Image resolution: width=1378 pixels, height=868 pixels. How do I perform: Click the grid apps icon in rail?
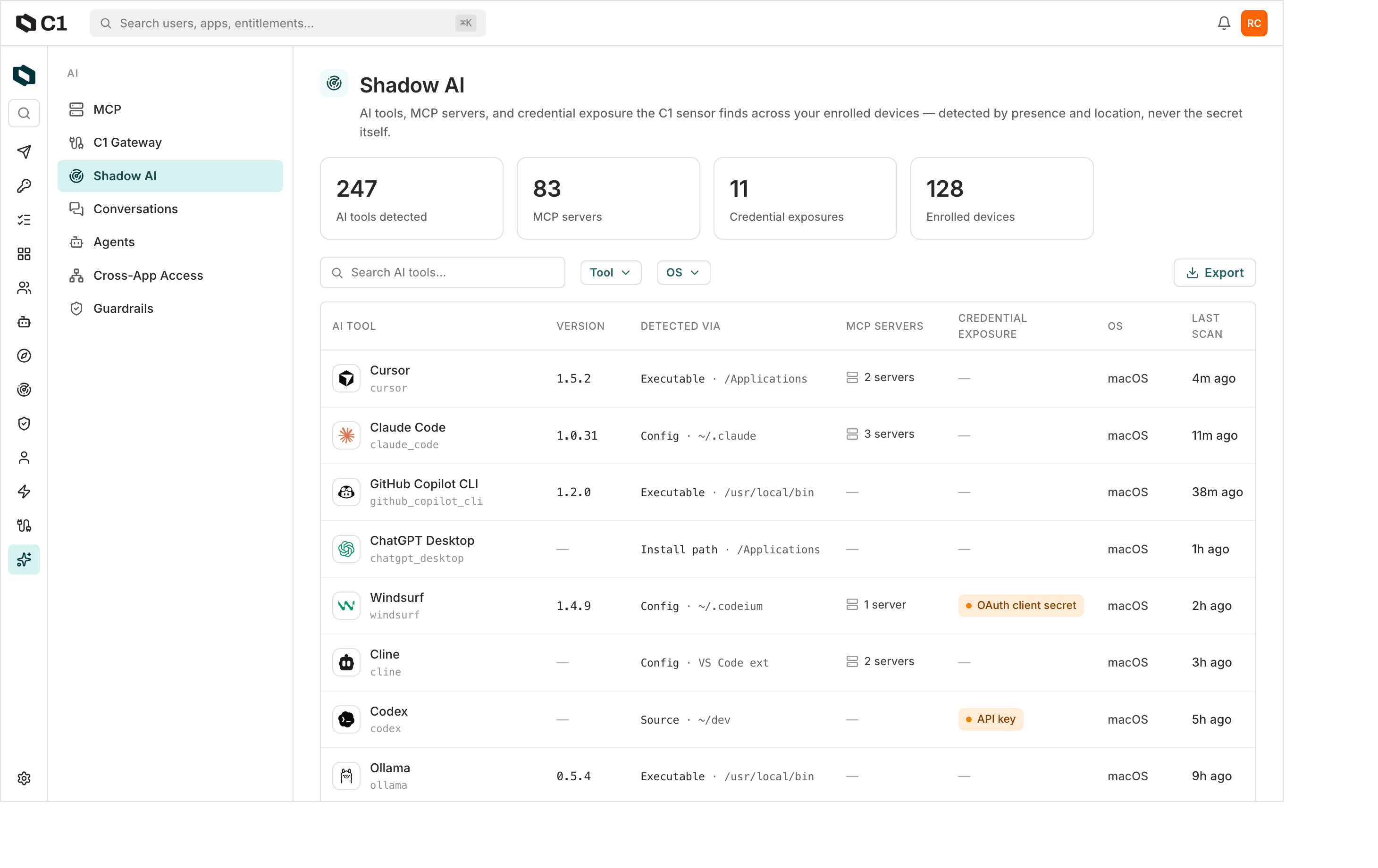[24, 254]
